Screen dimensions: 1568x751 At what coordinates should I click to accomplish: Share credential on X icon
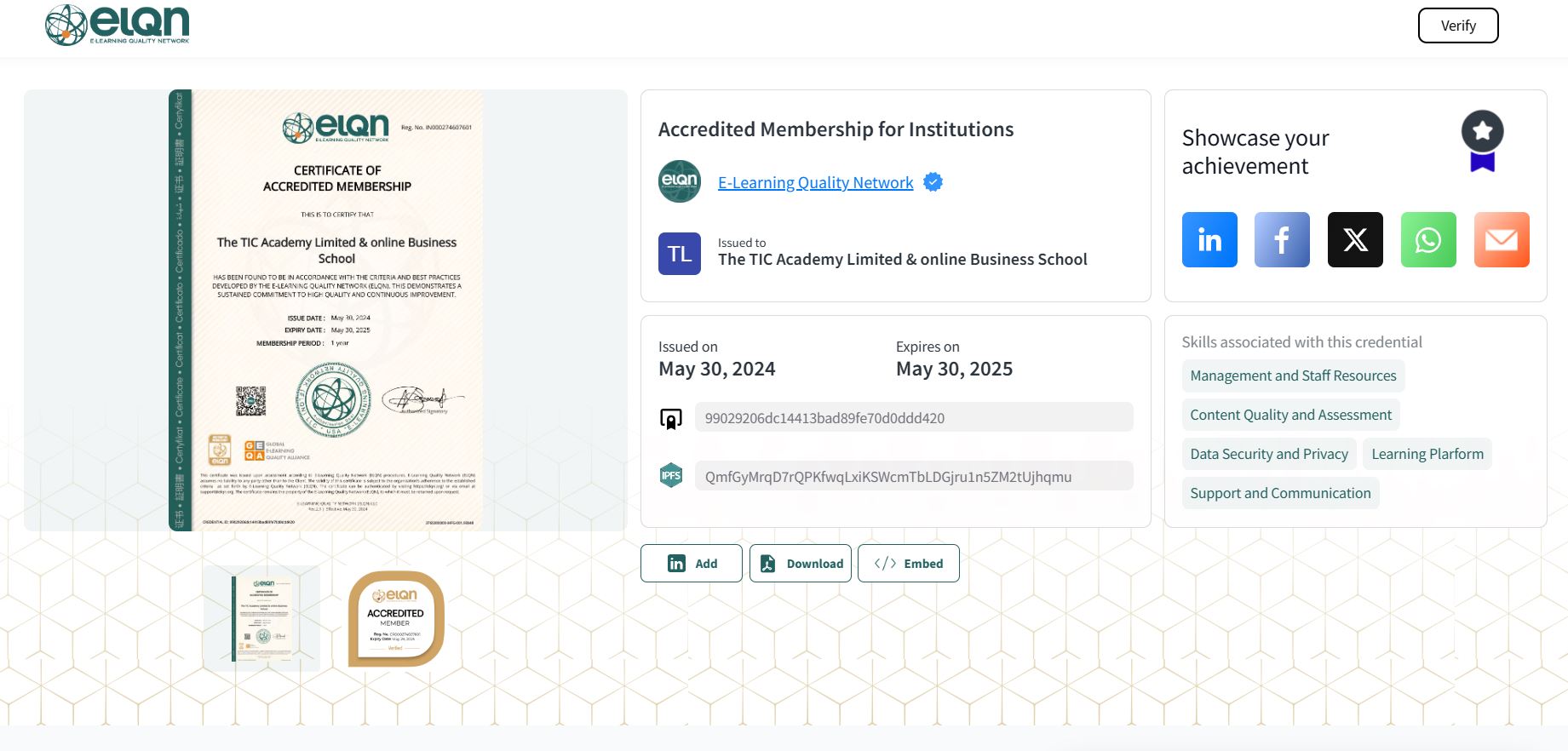[1355, 240]
